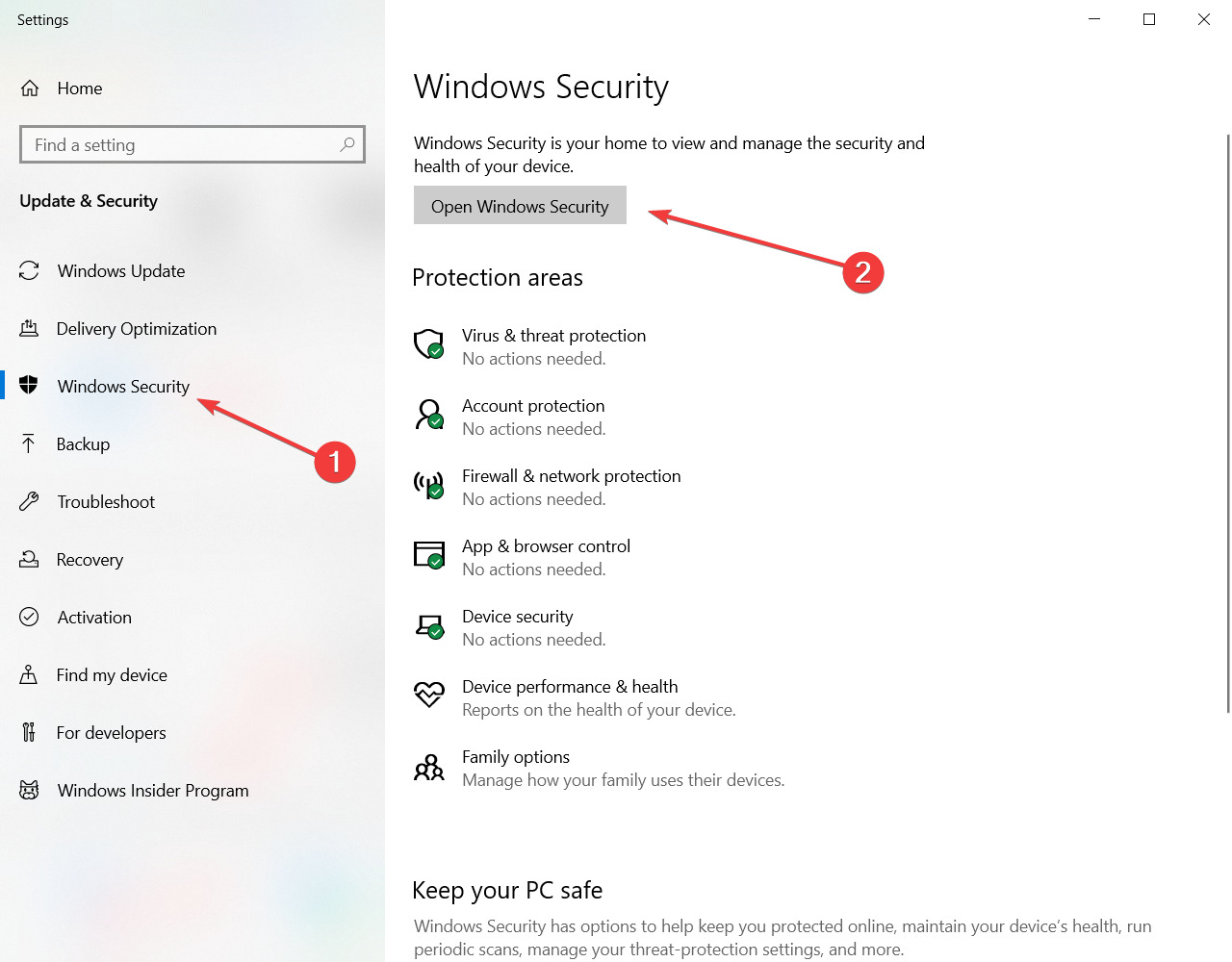Click the App & browser control icon
The image size is (1232, 962).
pos(429,555)
